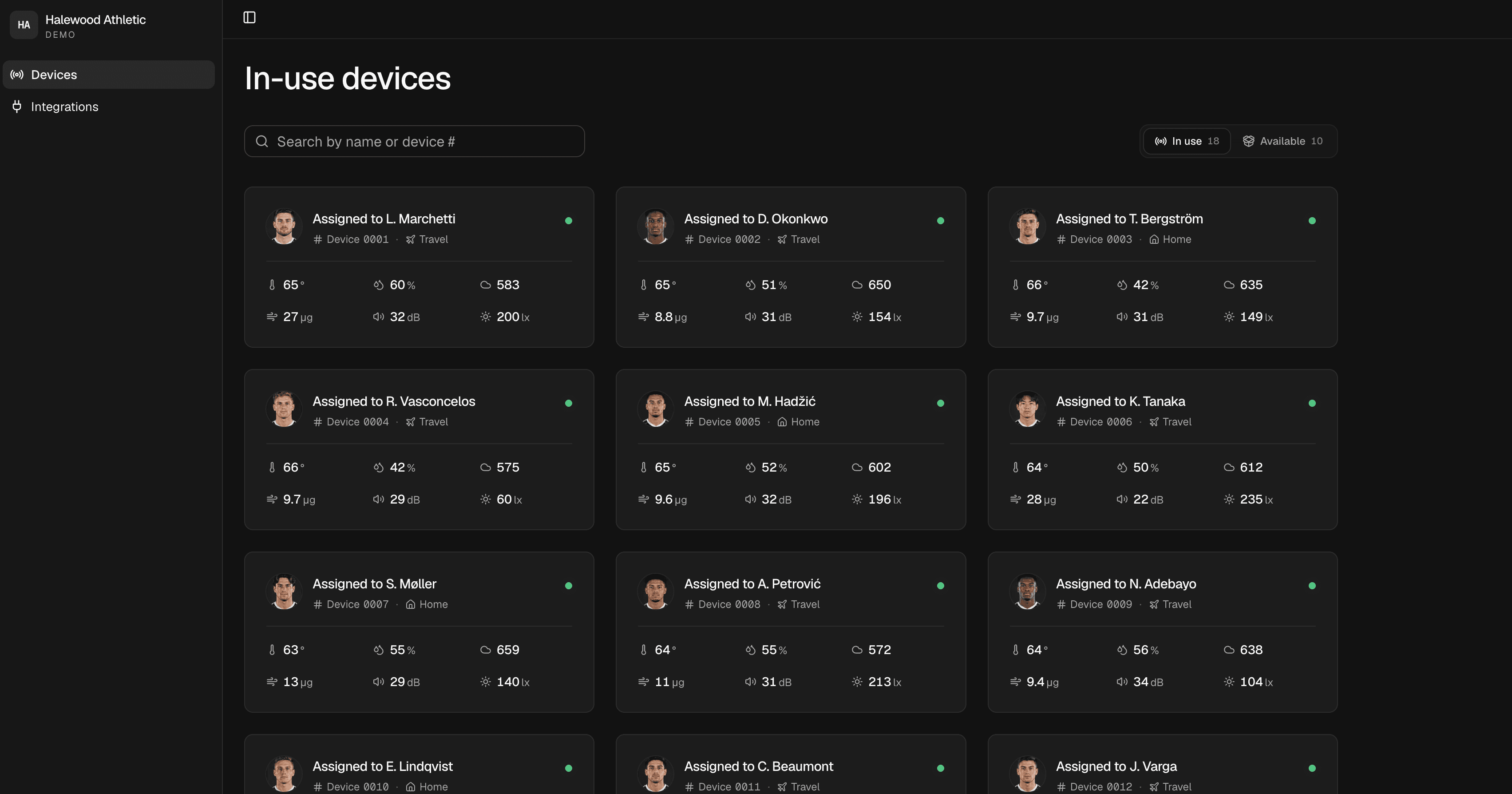This screenshot has width=1512, height=794.
Task: Click the 213 lx value on Petrović card
Action: (885, 683)
